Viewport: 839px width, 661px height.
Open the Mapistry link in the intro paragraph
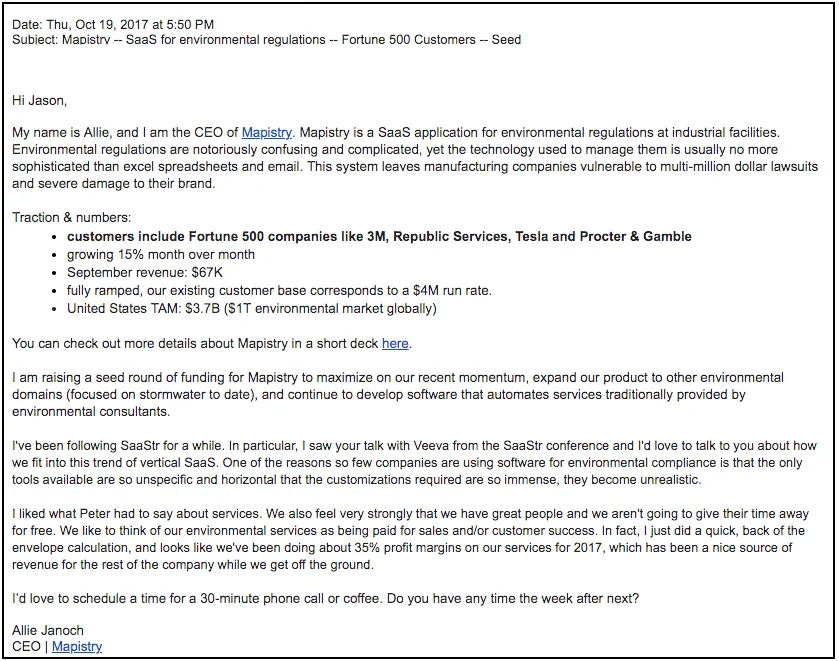pos(266,133)
